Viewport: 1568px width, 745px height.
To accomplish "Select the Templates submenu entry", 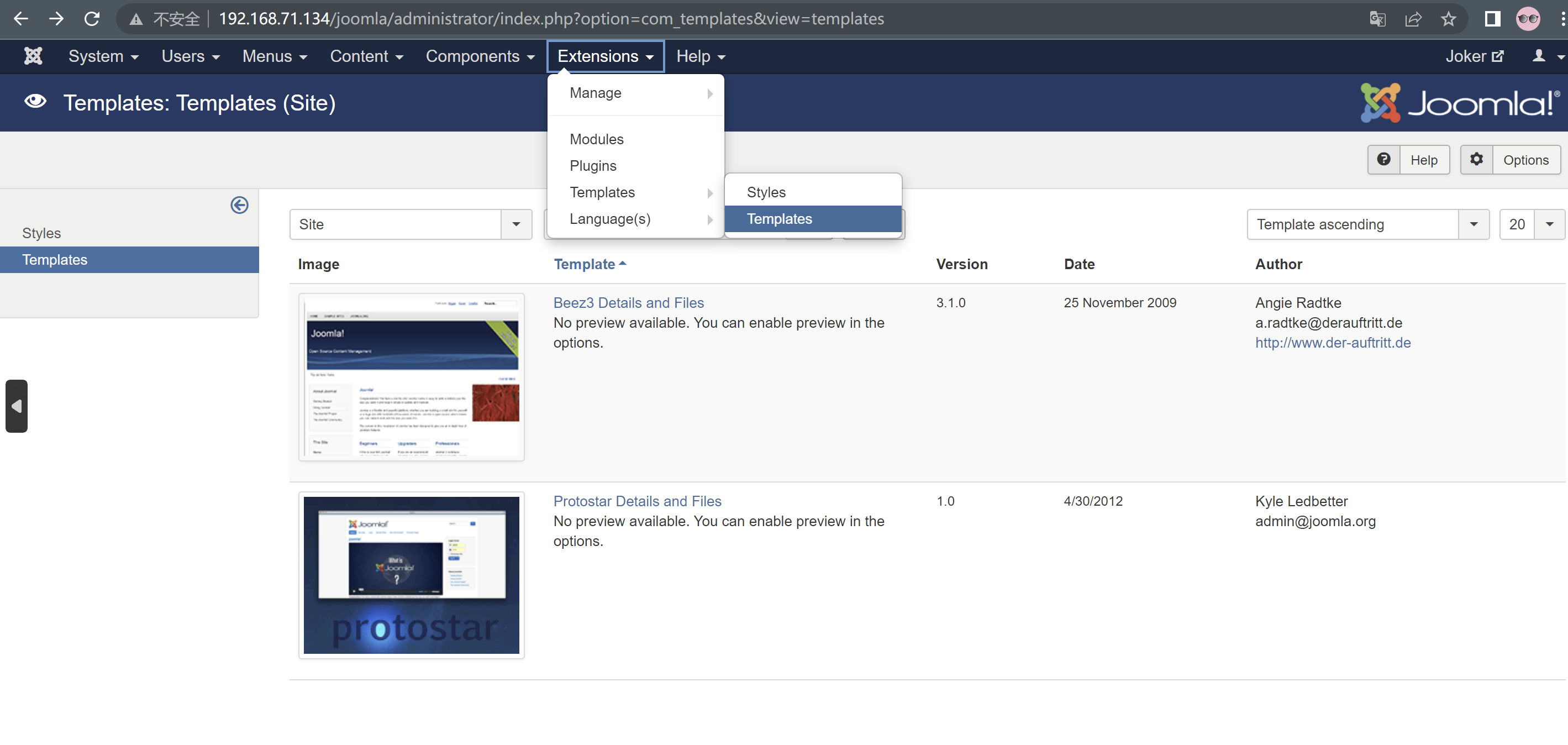I will 779,219.
